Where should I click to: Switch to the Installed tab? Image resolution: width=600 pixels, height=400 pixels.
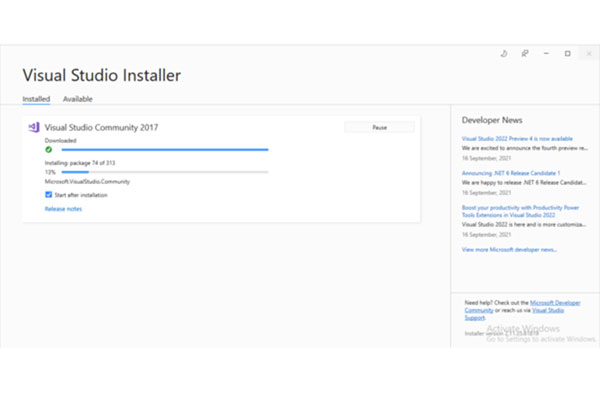pyautogui.click(x=36, y=99)
